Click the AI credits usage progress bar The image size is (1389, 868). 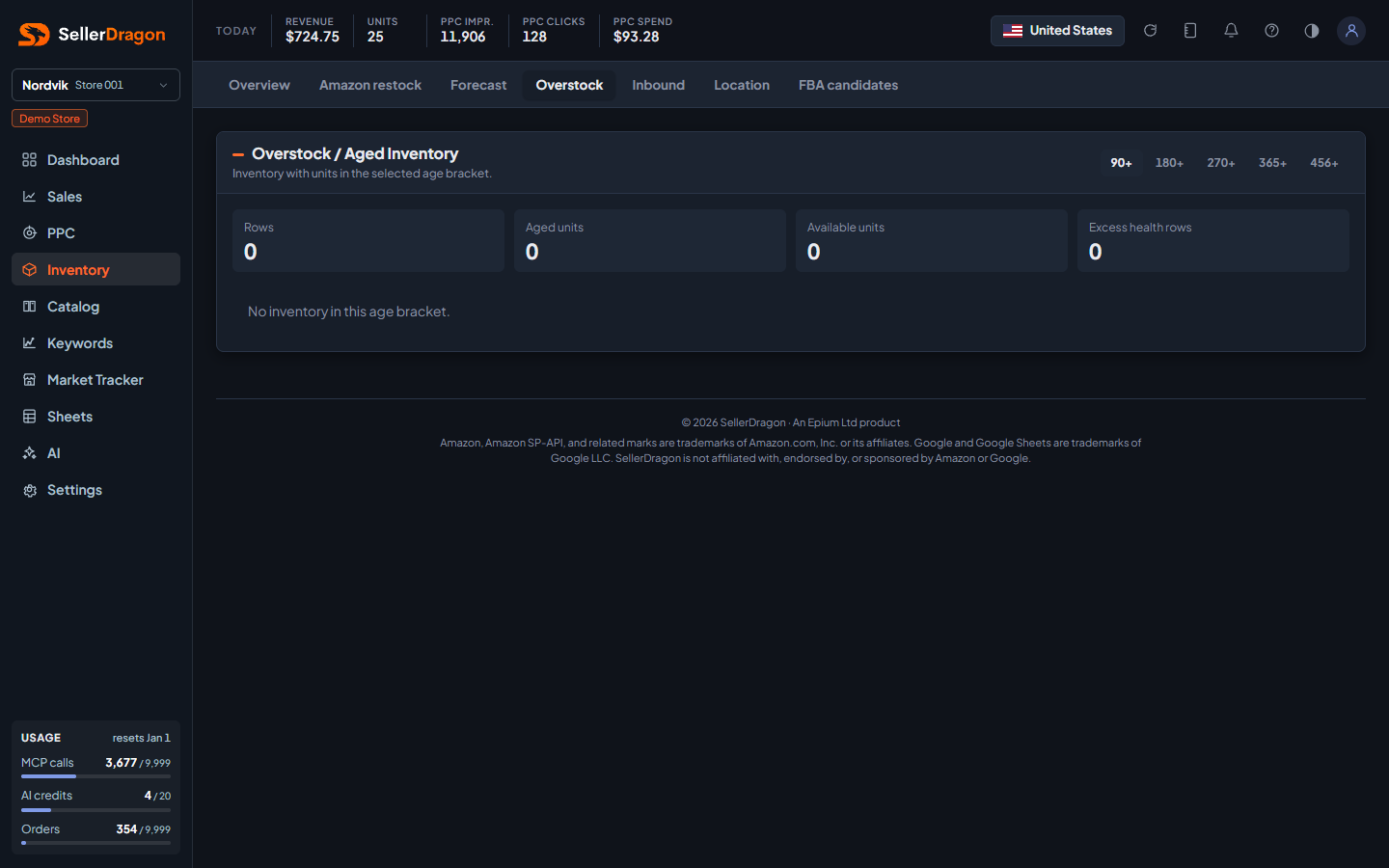[x=95, y=810]
